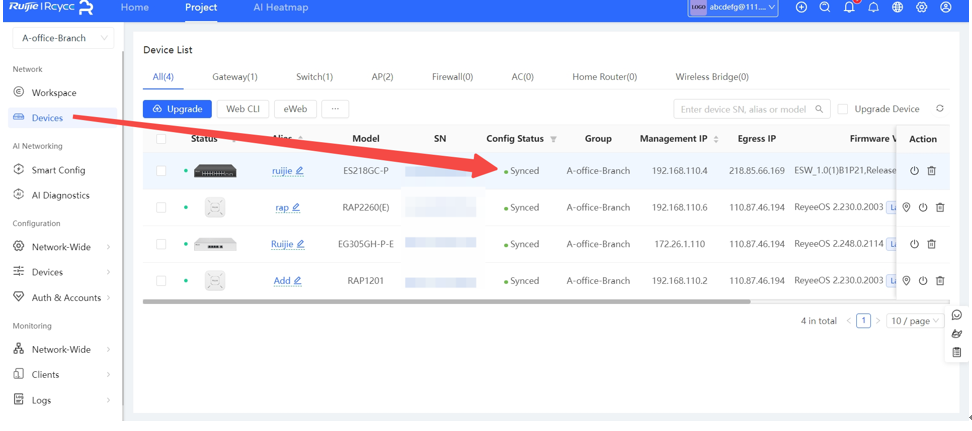Screen dimensions: 972x431
Task: Open the A-office-Branch project dropdown
Action: coord(63,38)
